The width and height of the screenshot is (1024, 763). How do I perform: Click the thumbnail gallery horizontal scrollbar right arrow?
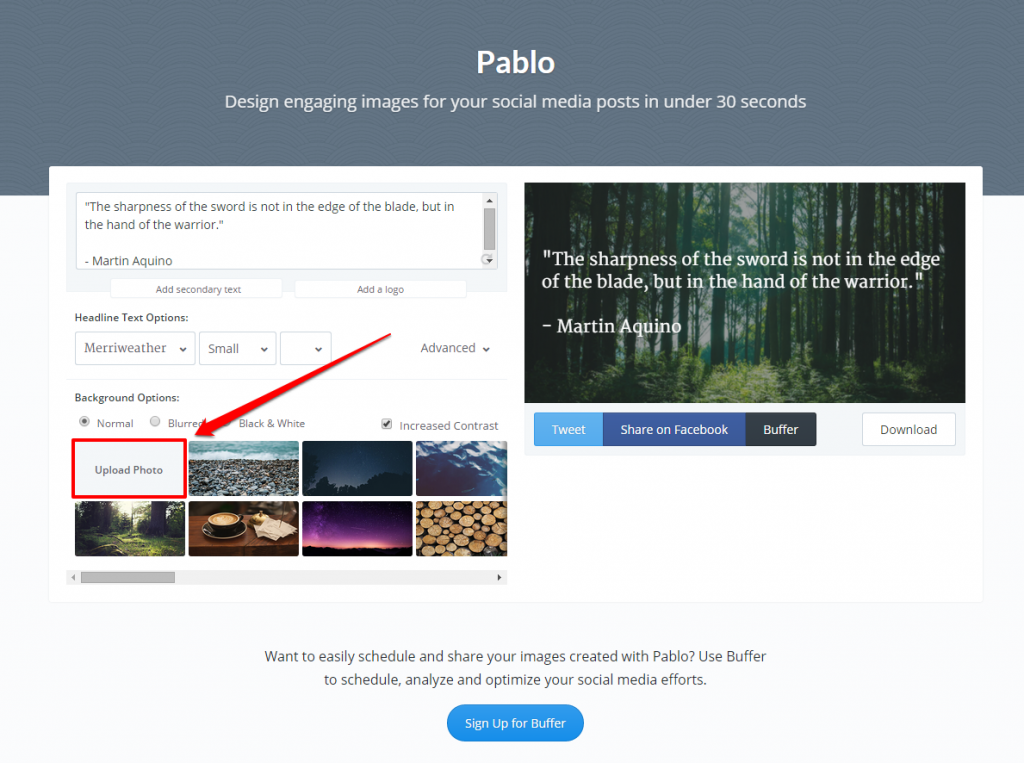500,577
